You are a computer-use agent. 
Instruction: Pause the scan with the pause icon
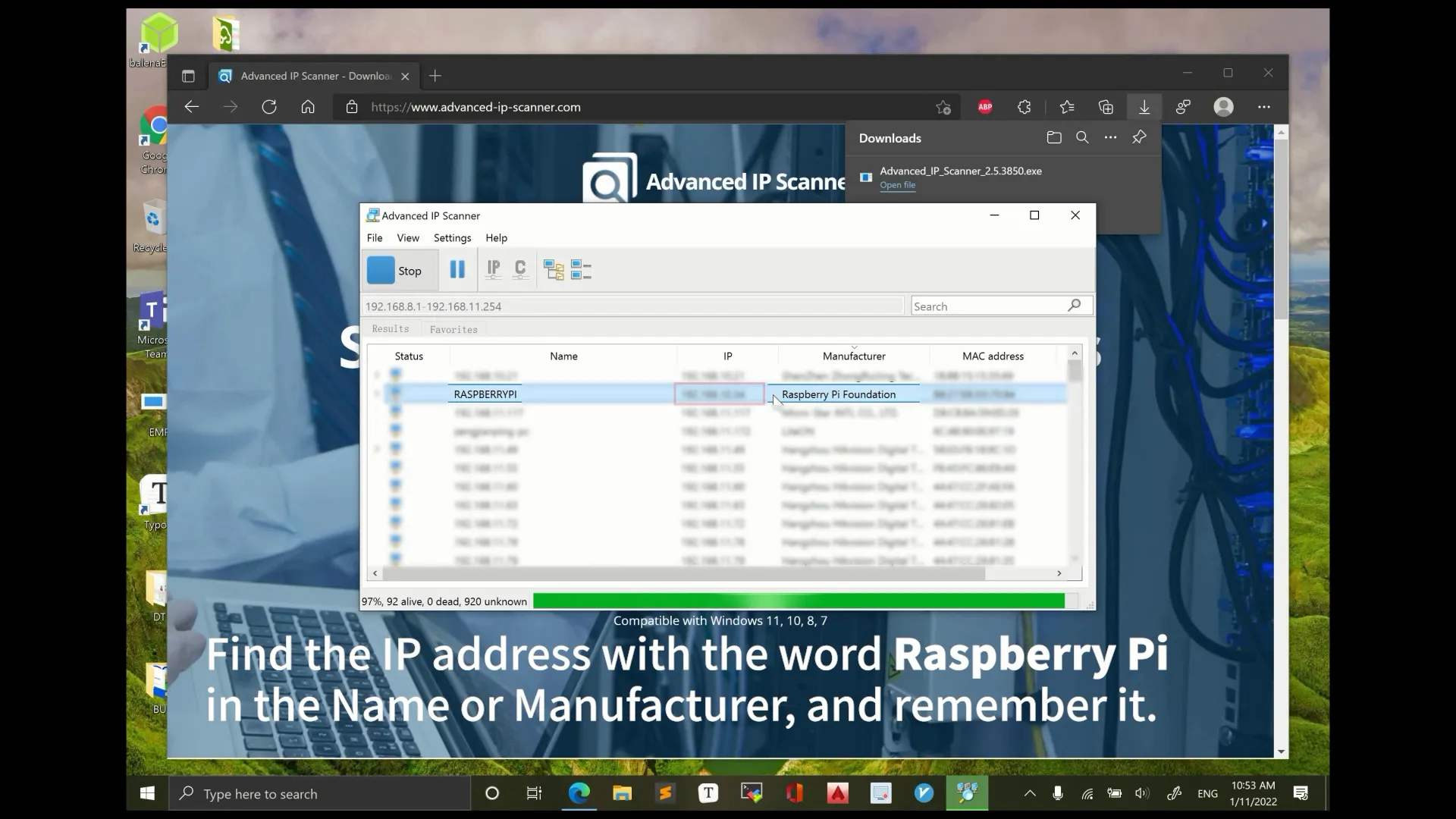tap(457, 270)
